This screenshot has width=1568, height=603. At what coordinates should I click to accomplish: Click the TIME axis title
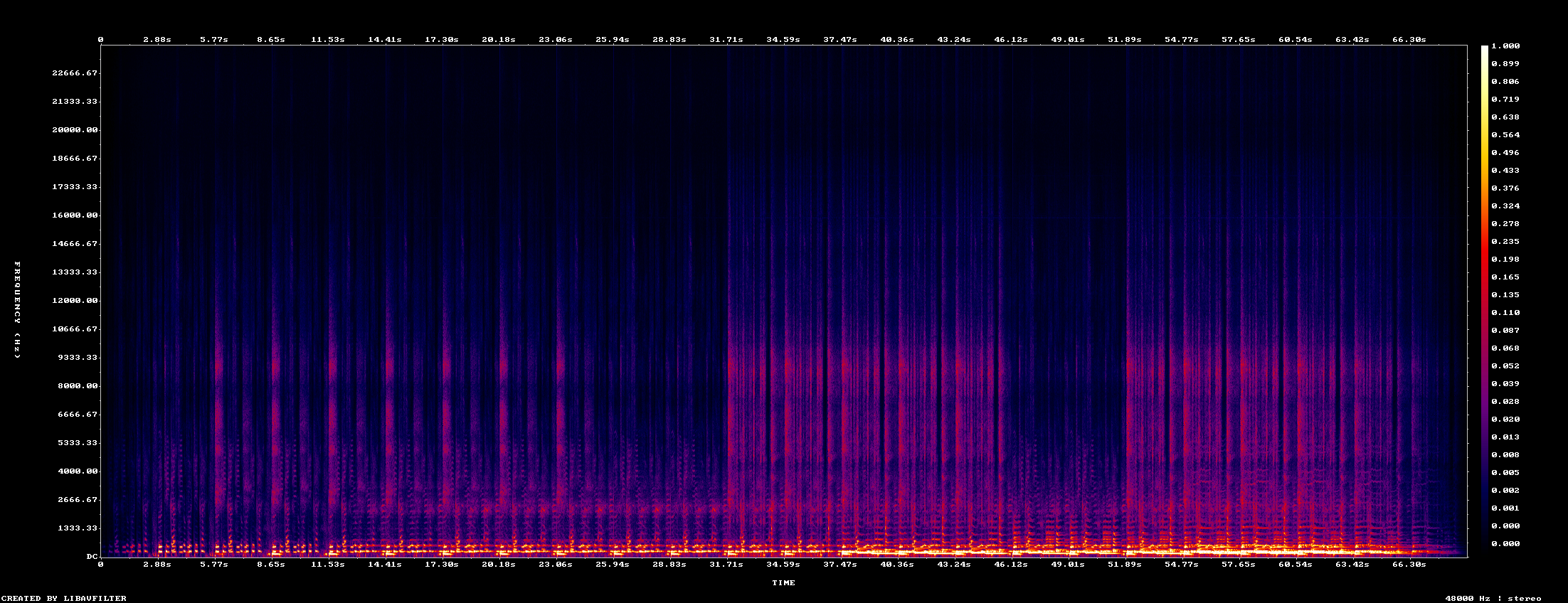pyautogui.click(x=784, y=583)
